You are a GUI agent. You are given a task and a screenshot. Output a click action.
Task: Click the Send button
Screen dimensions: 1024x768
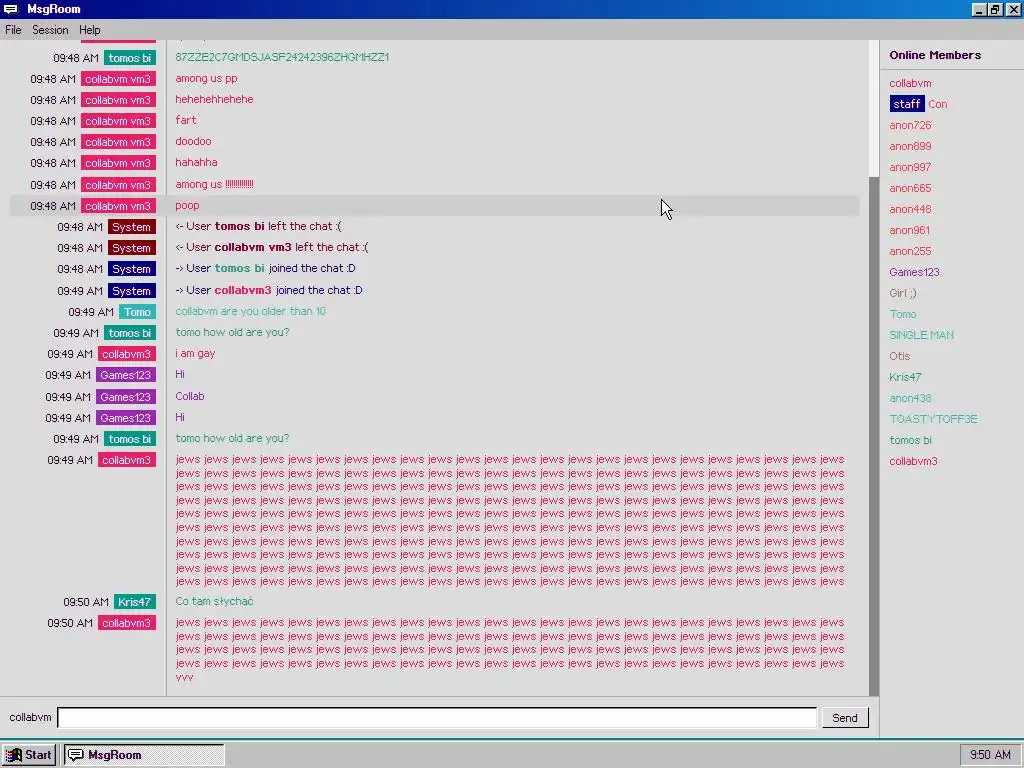(844, 718)
